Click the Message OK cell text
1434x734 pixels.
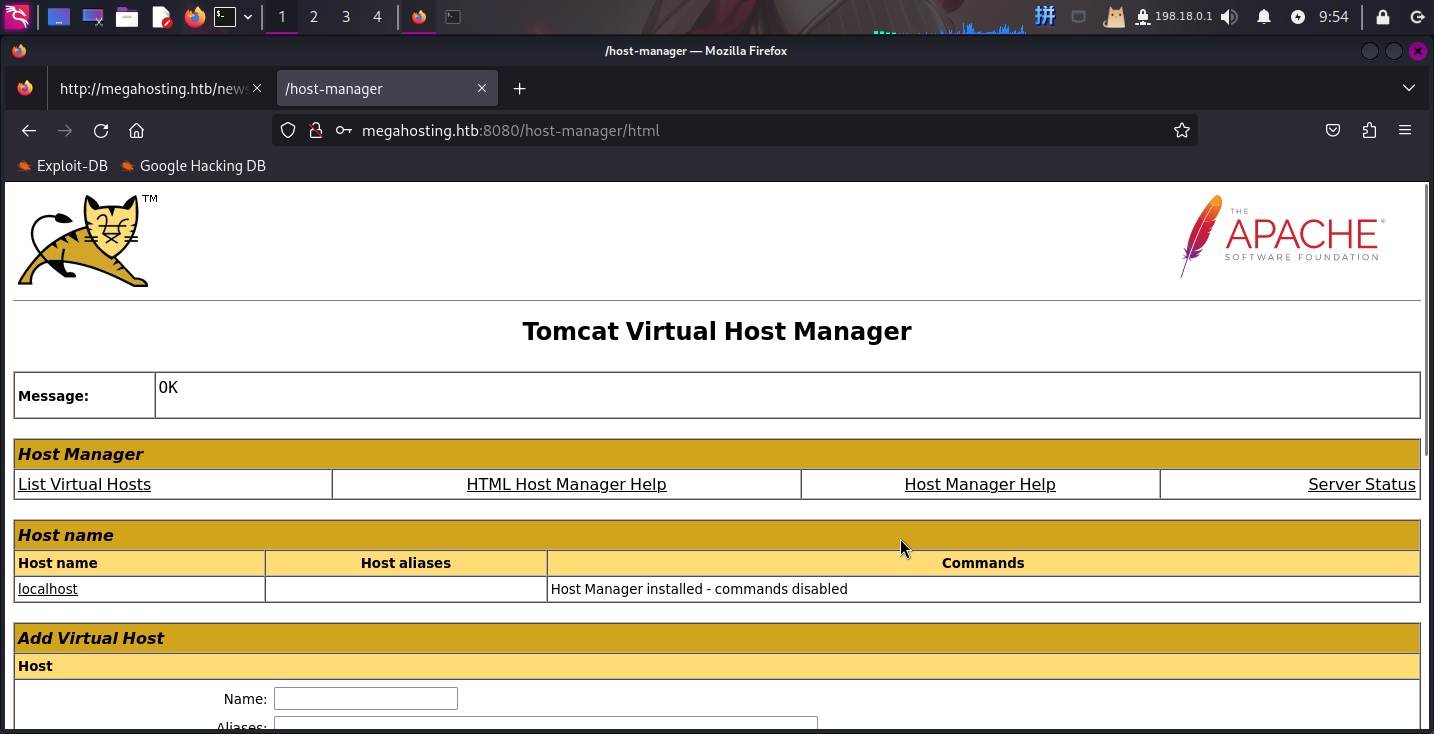coord(168,388)
